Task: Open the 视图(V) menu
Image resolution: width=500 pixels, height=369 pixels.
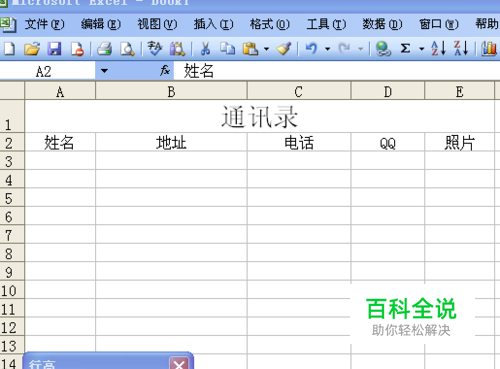Action: tap(157, 24)
